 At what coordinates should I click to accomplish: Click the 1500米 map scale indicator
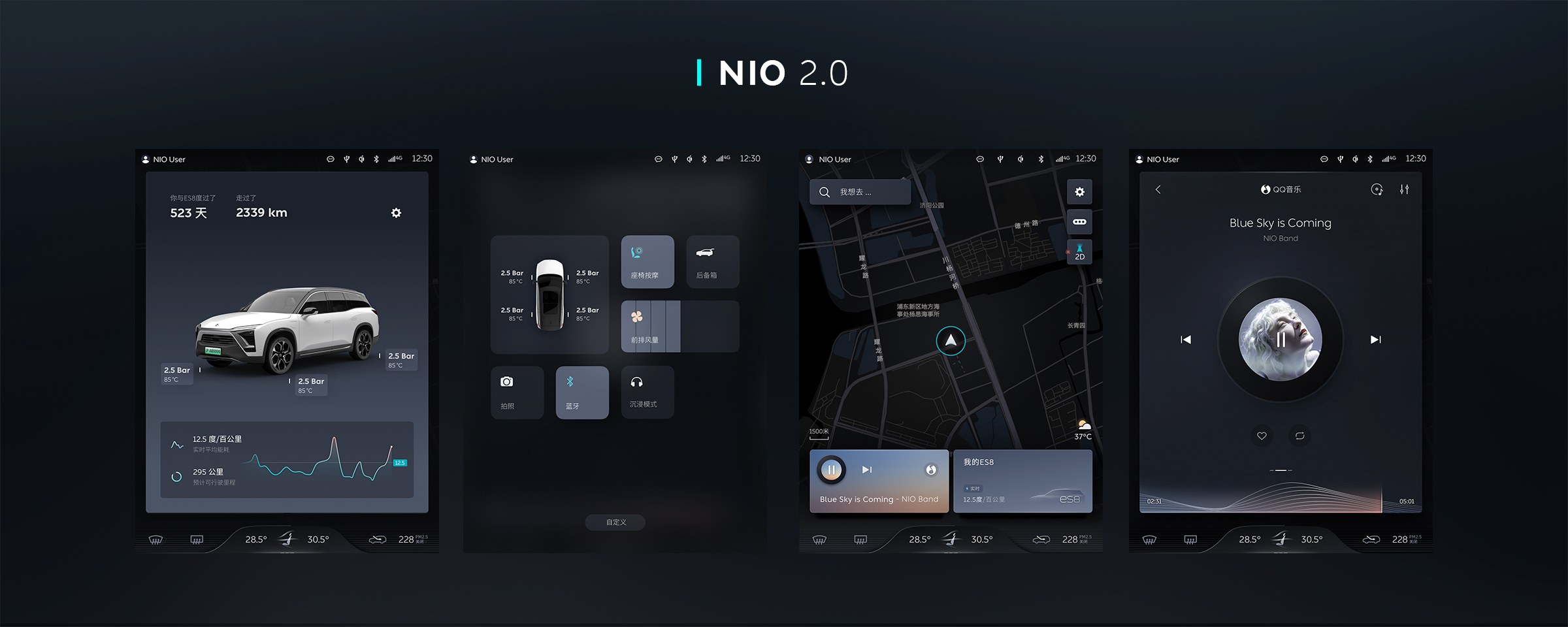point(819,433)
